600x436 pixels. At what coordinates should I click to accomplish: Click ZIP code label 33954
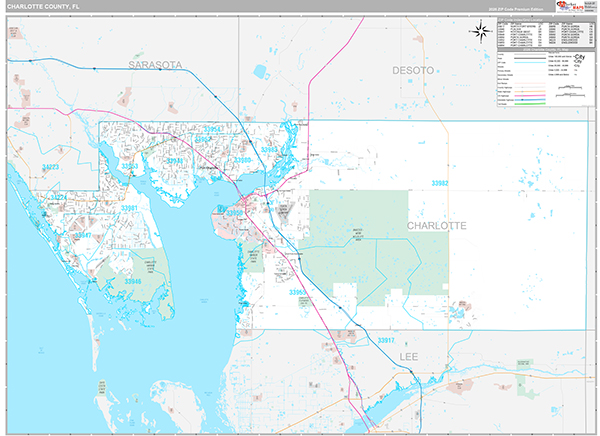pos(212,129)
